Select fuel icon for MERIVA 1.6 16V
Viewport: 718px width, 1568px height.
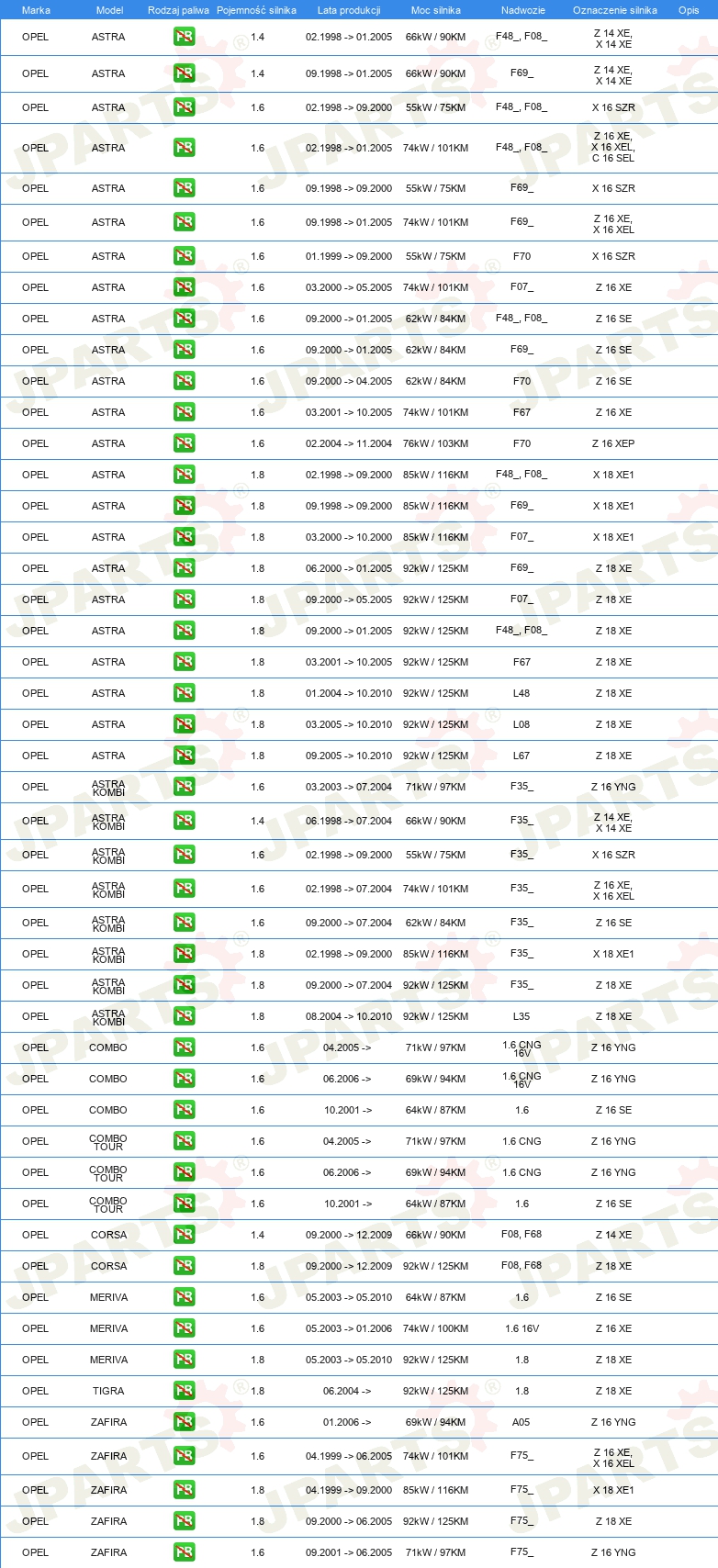click(184, 1328)
